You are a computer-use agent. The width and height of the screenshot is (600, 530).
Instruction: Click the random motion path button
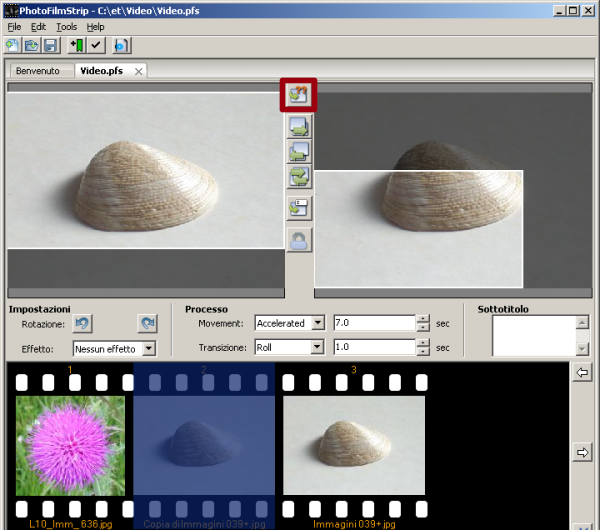(299, 95)
